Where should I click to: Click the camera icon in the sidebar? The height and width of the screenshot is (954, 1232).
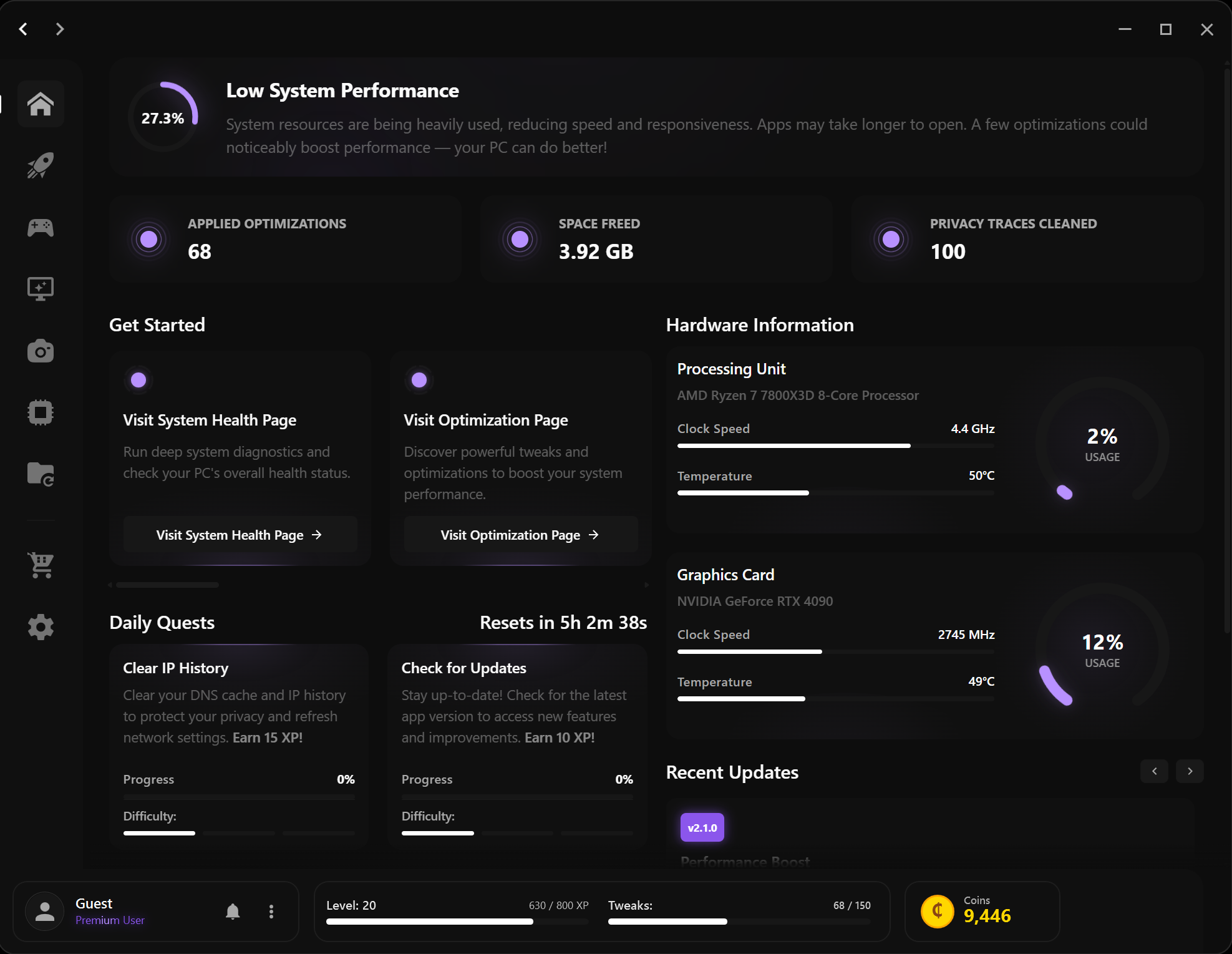(40, 351)
